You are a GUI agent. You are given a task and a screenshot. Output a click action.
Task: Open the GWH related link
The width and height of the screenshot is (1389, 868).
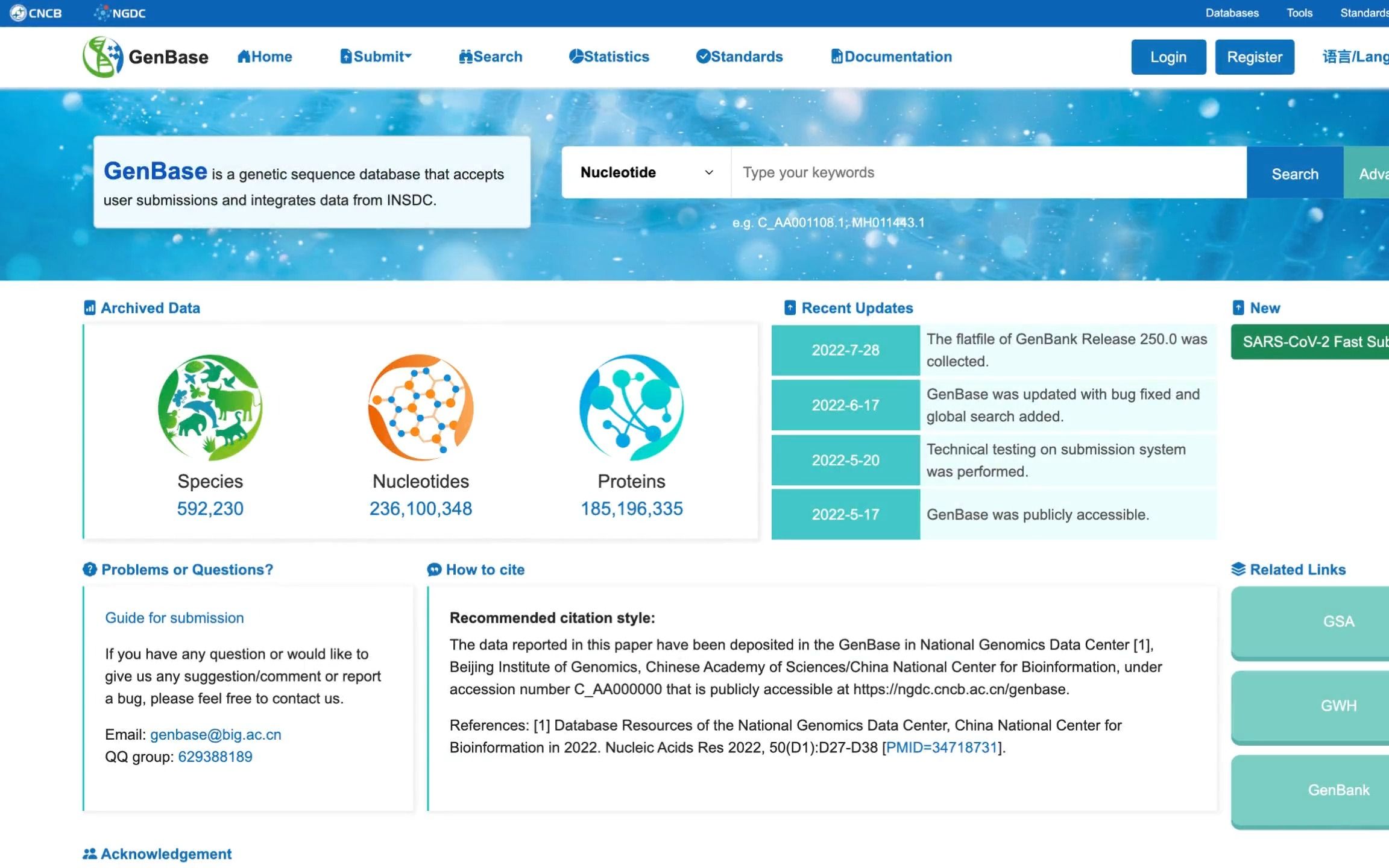point(1310,706)
